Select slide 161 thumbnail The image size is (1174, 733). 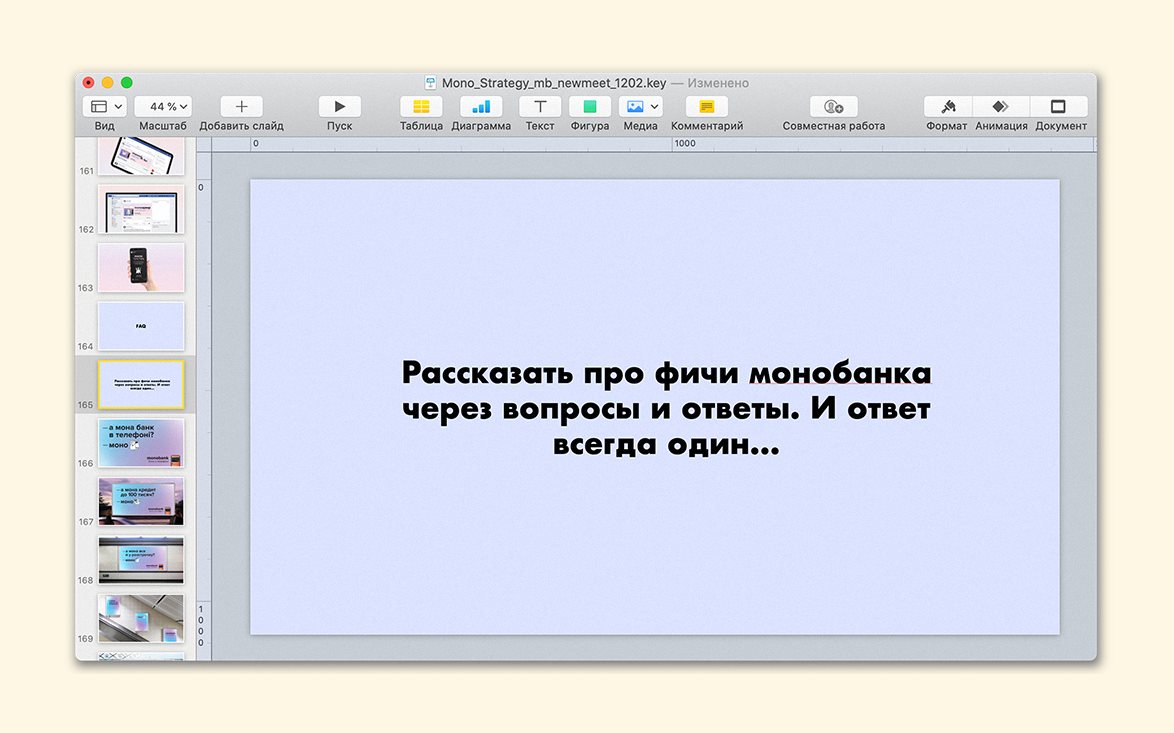(x=141, y=156)
